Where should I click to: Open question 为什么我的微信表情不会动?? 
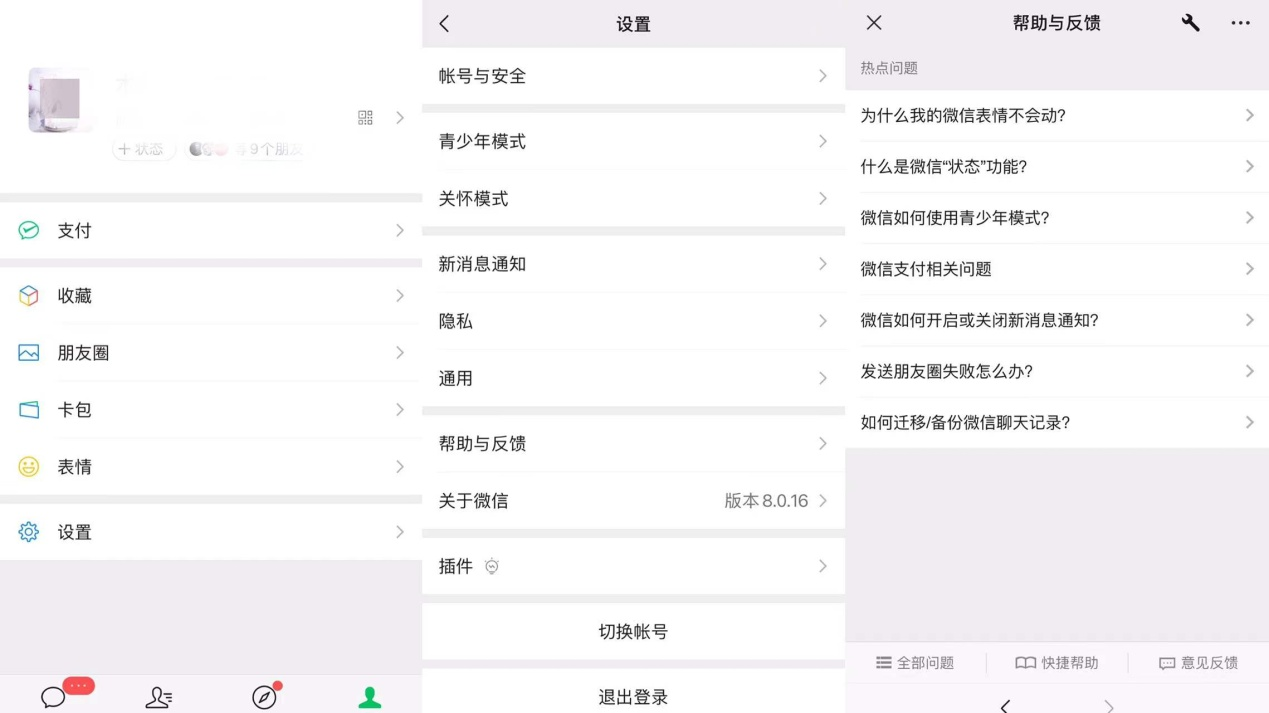tap(1057, 116)
